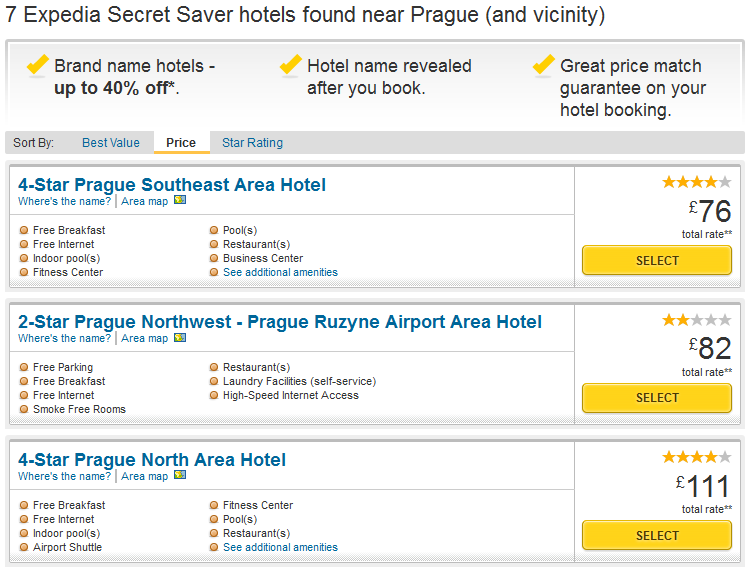Viewport: 746px width, 571px height.
Task: Expand additional amenities for Southeast hotel
Action: [x=280, y=272]
